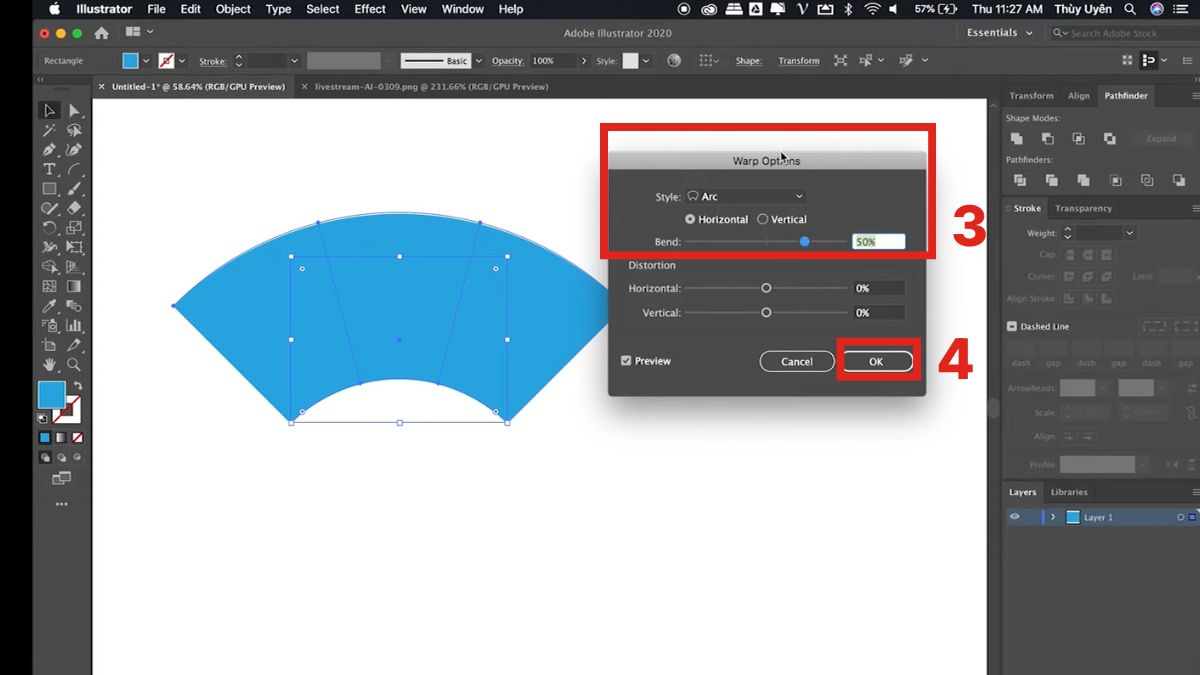Open the Effect menu

click(x=370, y=9)
